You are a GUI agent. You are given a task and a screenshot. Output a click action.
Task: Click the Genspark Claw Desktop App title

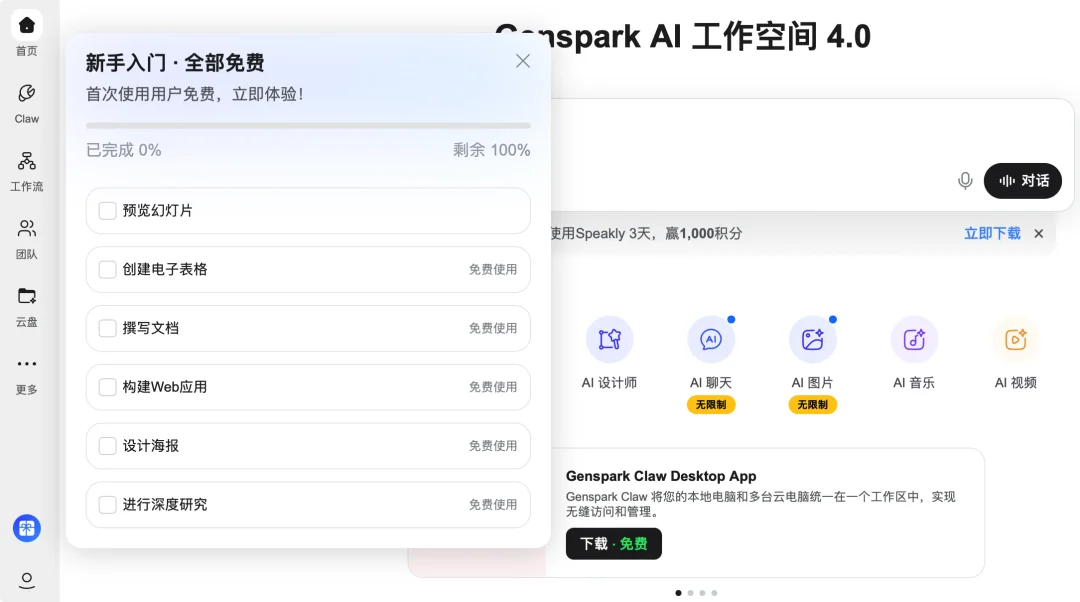pyautogui.click(x=661, y=476)
